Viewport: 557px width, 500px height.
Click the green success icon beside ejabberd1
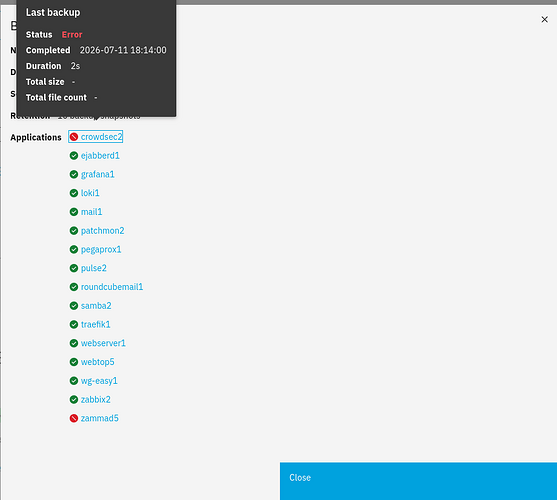[x=74, y=156]
